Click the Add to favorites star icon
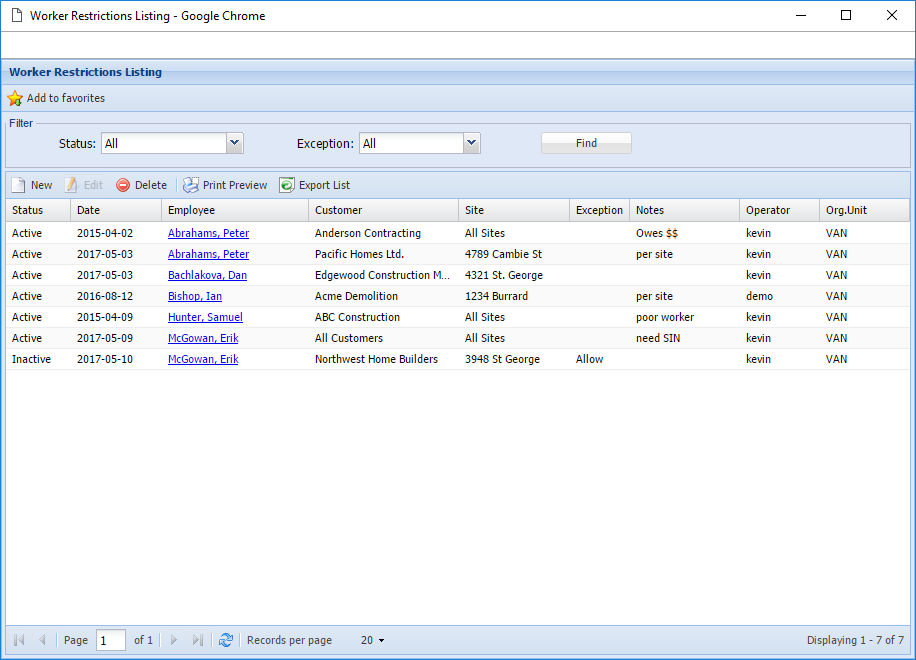The width and height of the screenshot is (916, 660). [15, 99]
